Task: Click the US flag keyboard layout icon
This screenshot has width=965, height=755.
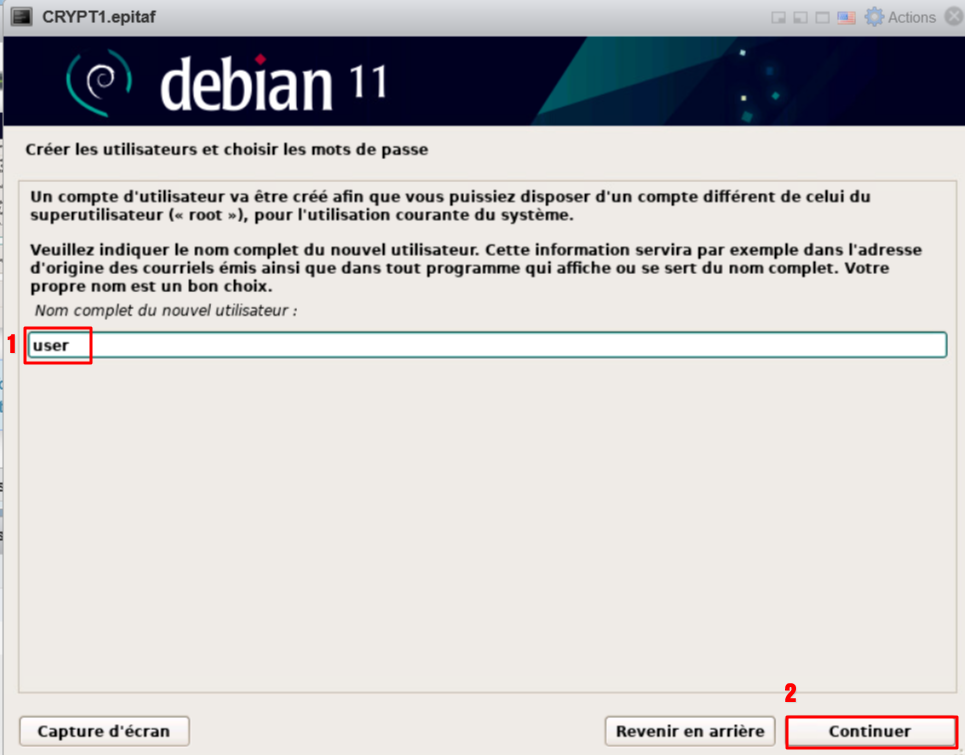Action: coord(847,17)
